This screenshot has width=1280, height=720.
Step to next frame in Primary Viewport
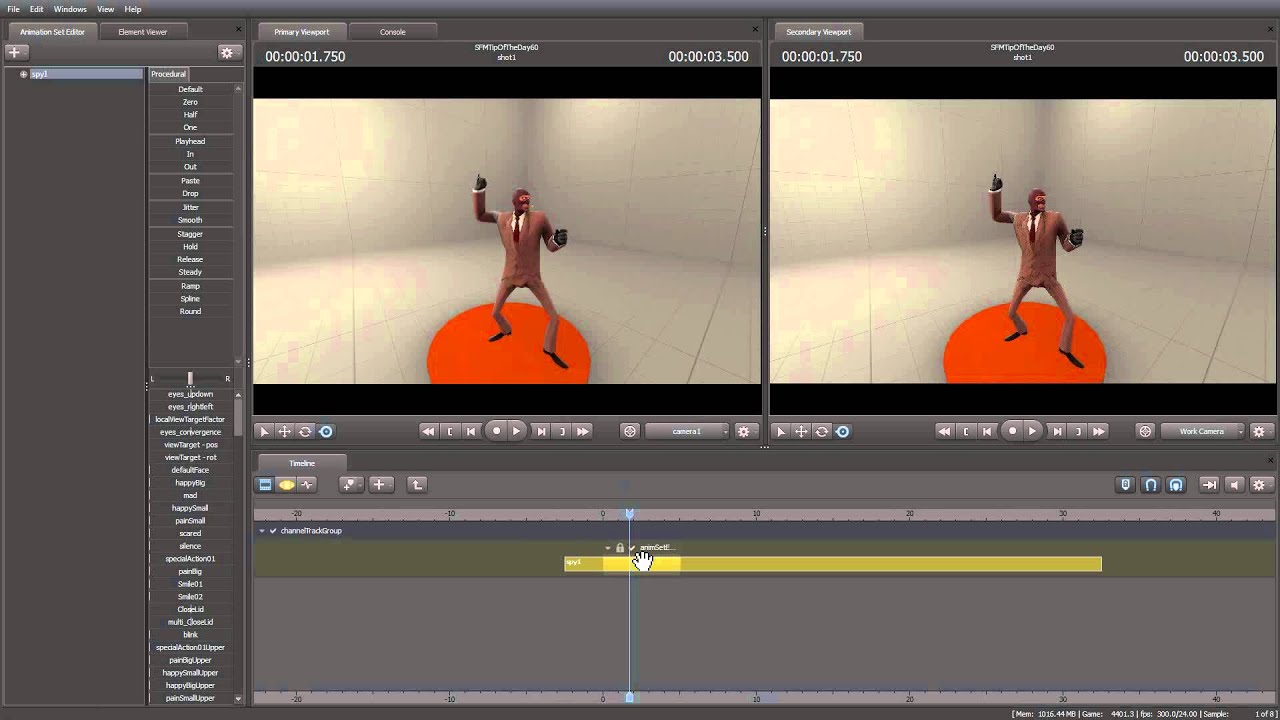pos(541,431)
